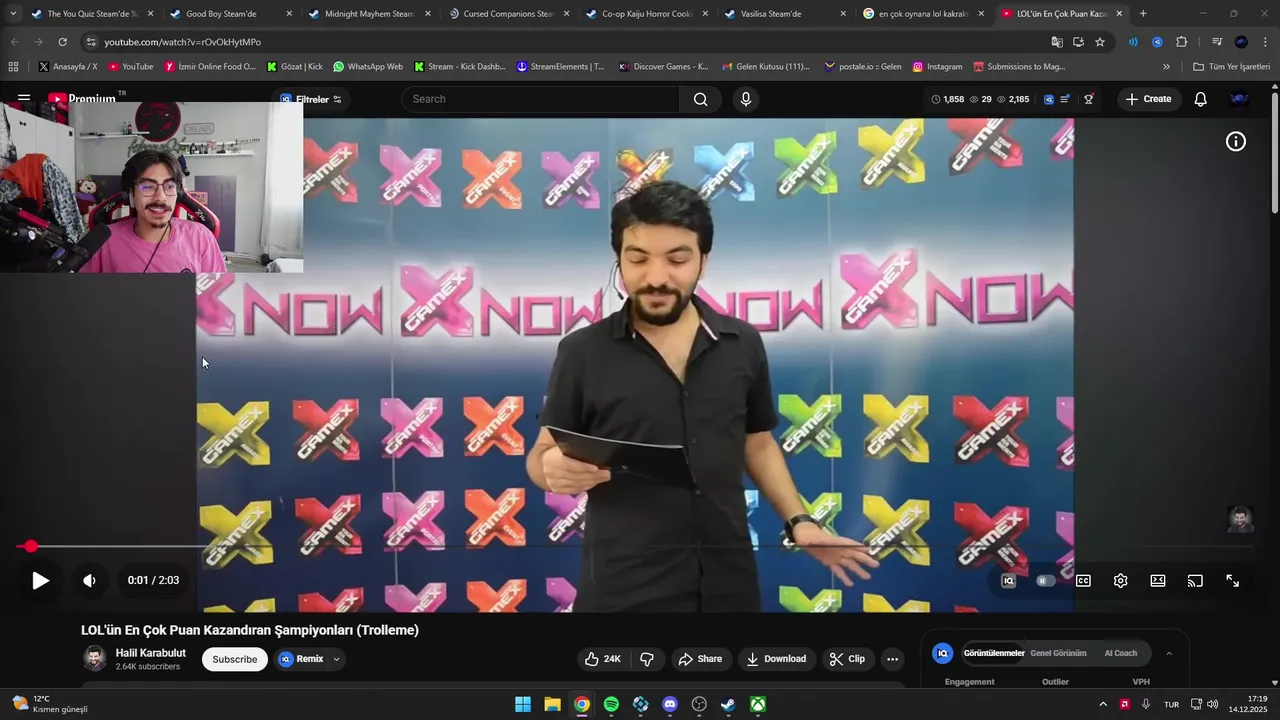Open the account avatar menu
This screenshot has height=720, width=1280.
pyautogui.click(x=1239, y=99)
